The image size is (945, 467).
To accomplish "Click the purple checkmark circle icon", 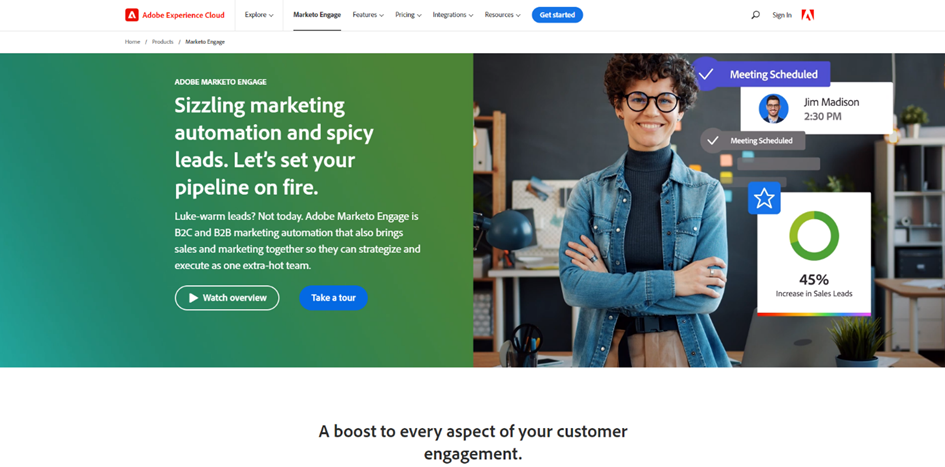I will tap(706, 74).
